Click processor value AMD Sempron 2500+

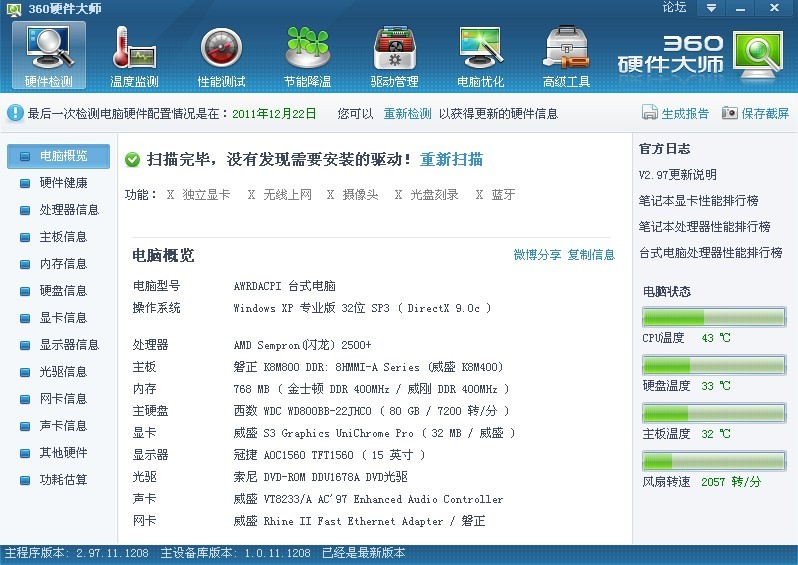(x=302, y=345)
